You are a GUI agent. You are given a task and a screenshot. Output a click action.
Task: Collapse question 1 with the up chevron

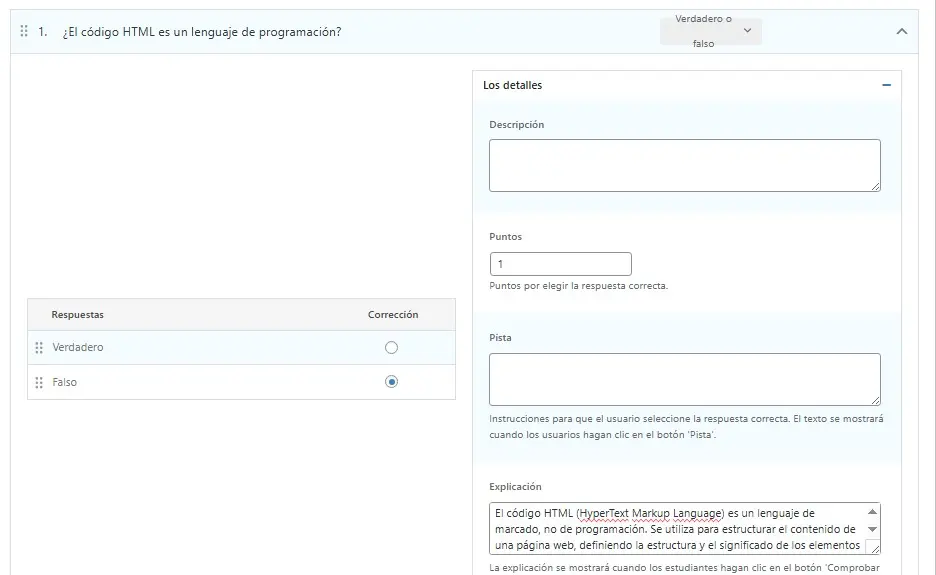(902, 32)
